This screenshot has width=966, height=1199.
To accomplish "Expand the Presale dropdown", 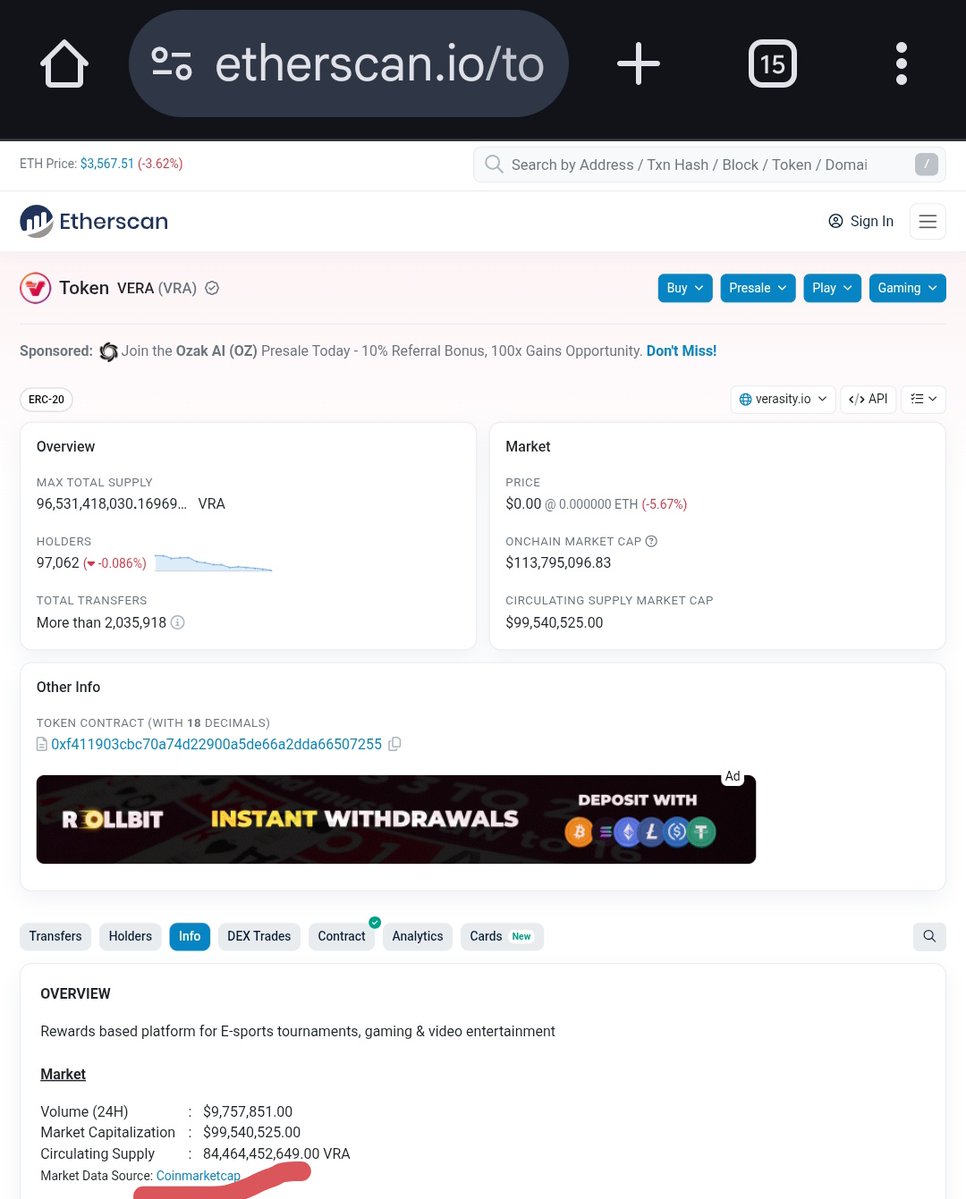I will point(758,288).
